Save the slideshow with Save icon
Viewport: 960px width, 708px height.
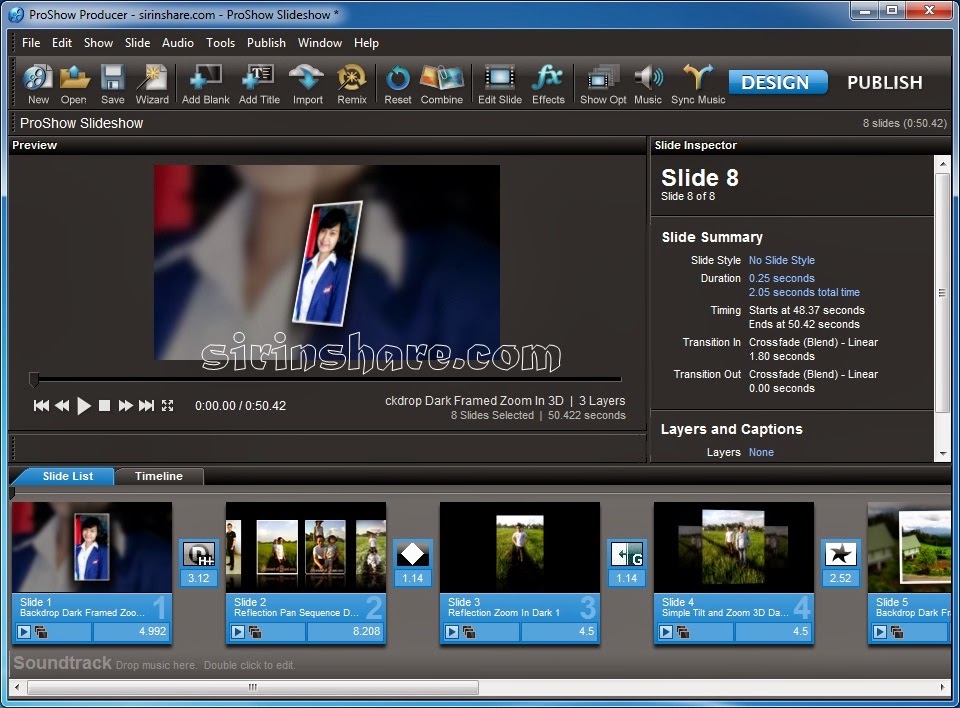pos(113,84)
